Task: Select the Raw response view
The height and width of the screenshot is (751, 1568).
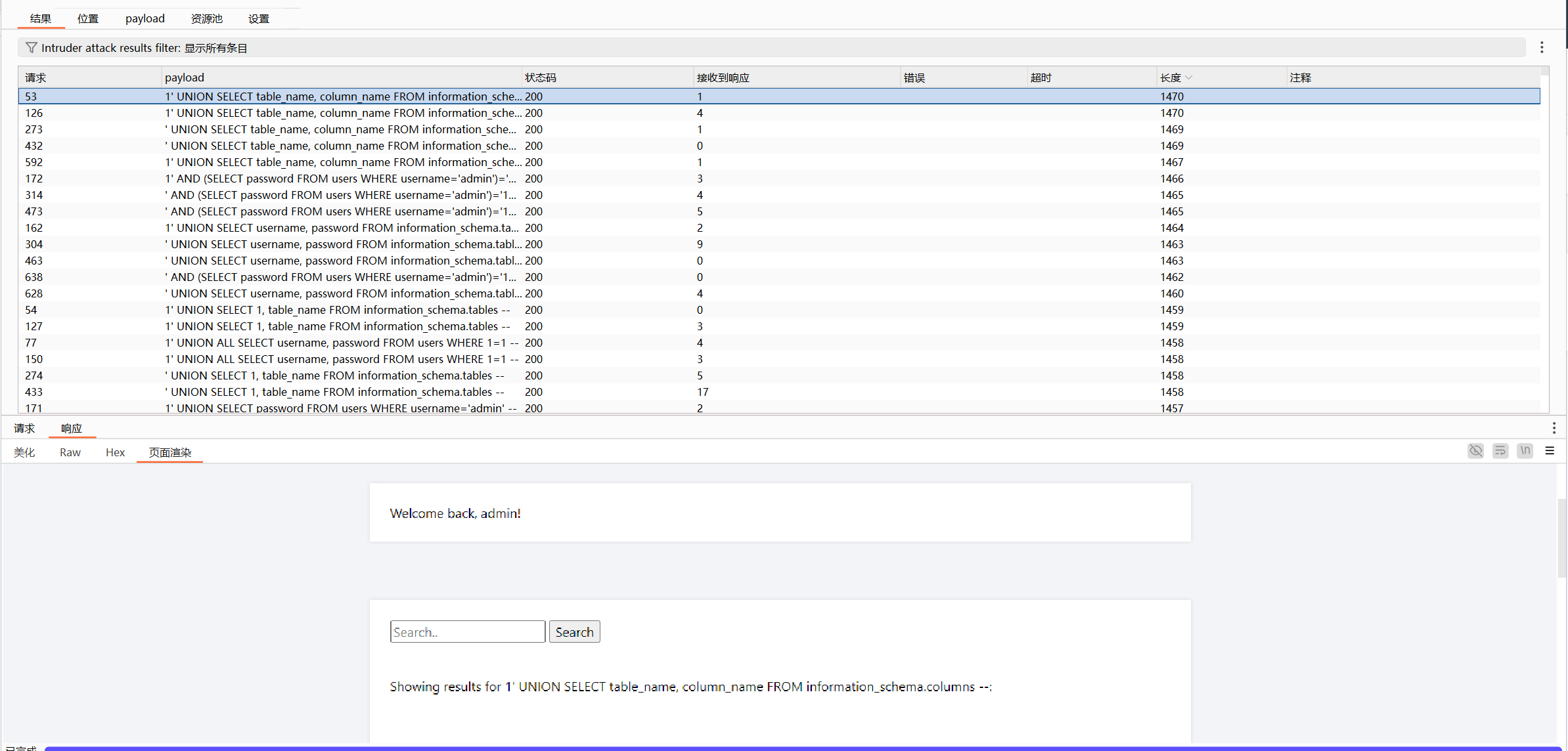Action: point(70,452)
